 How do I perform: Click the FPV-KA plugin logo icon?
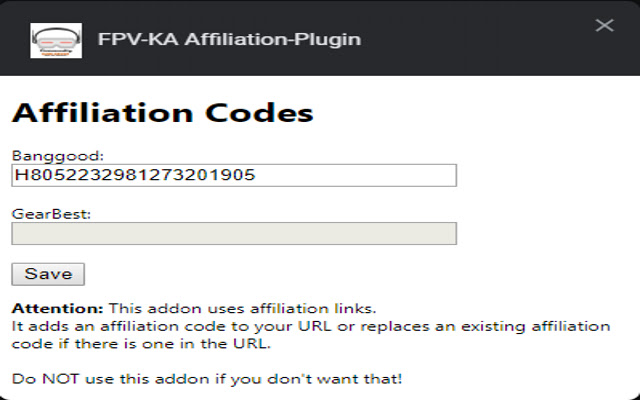tap(56, 40)
